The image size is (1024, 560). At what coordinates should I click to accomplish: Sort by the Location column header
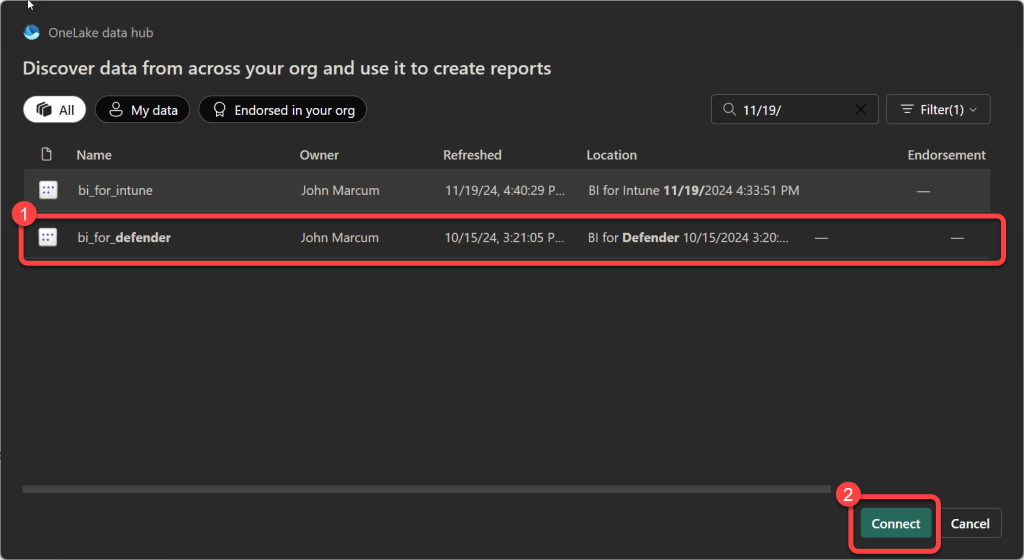pyautogui.click(x=611, y=155)
